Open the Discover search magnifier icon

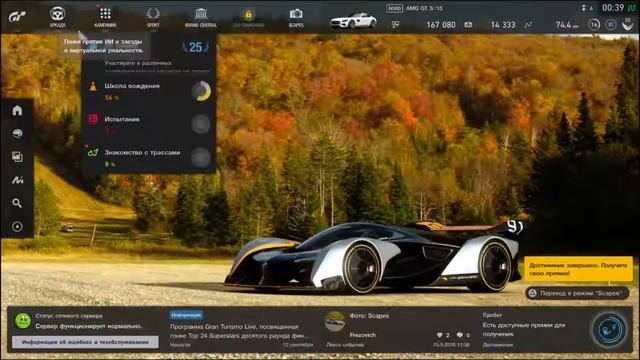pyautogui.click(x=17, y=203)
